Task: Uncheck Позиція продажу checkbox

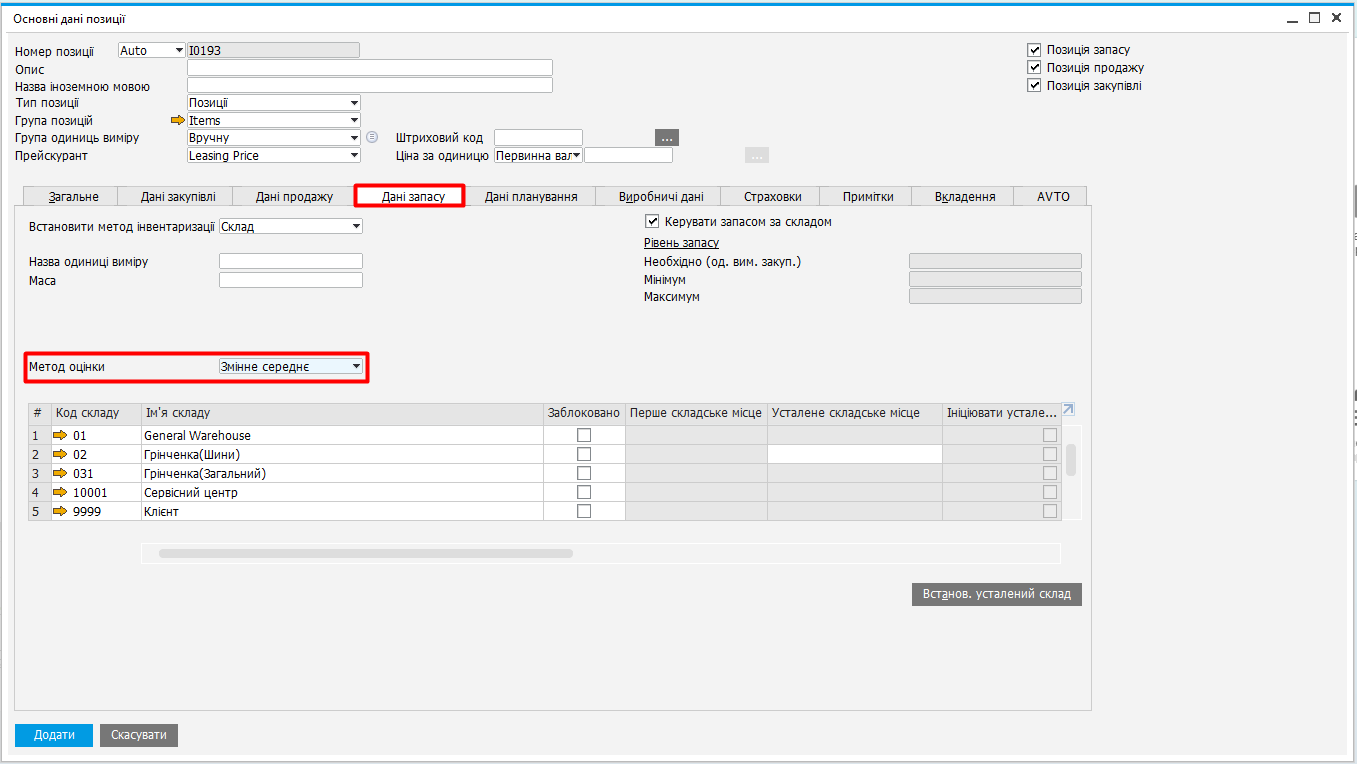Action: (x=1034, y=68)
